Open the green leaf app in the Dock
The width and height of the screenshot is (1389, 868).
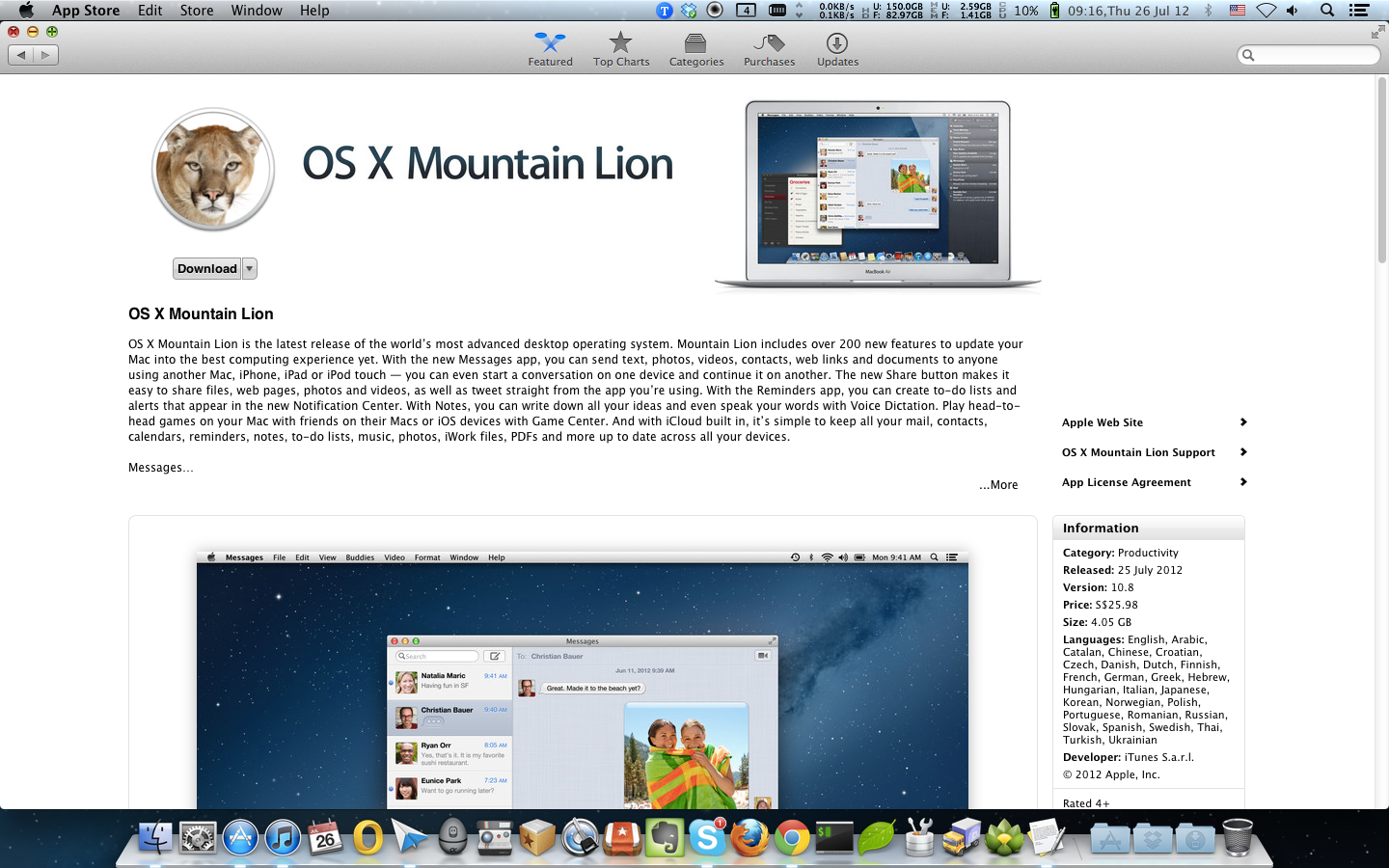[877, 836]
